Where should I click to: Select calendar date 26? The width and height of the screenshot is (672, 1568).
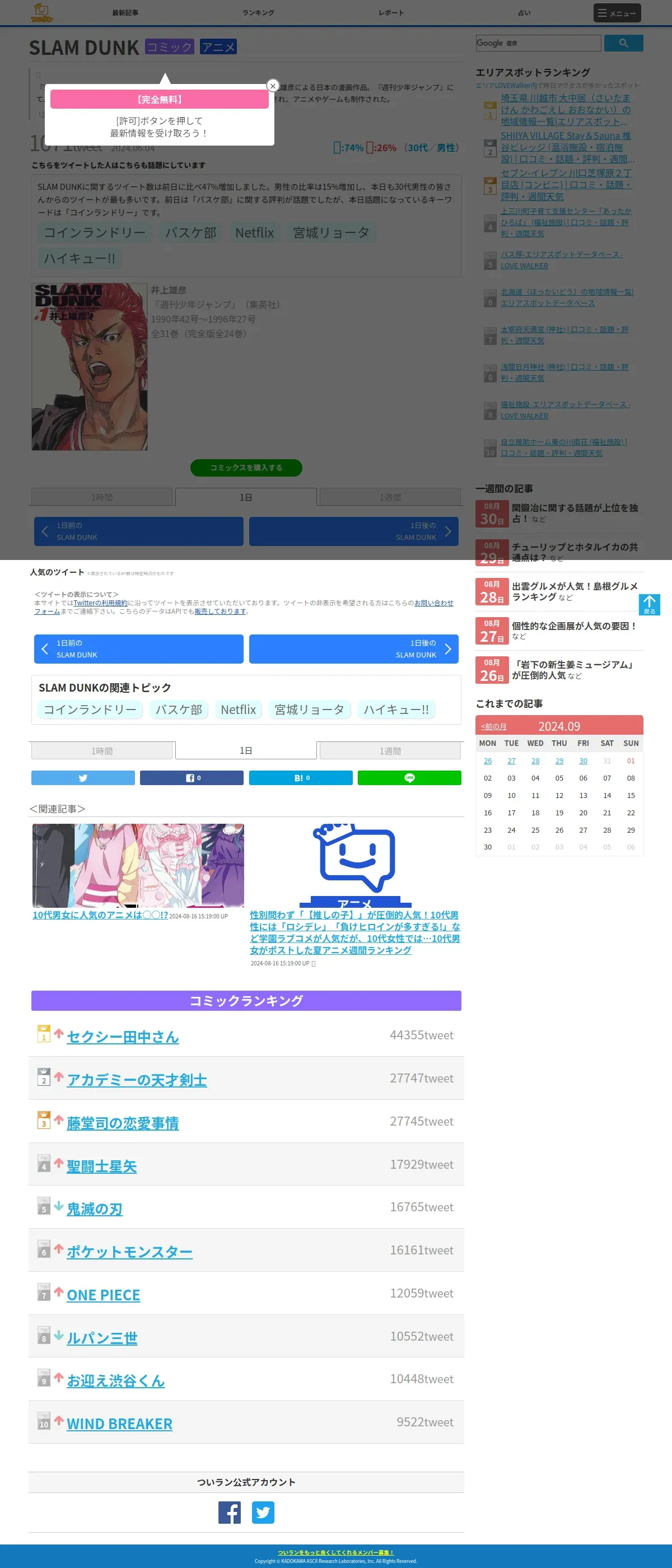[488, 760]
